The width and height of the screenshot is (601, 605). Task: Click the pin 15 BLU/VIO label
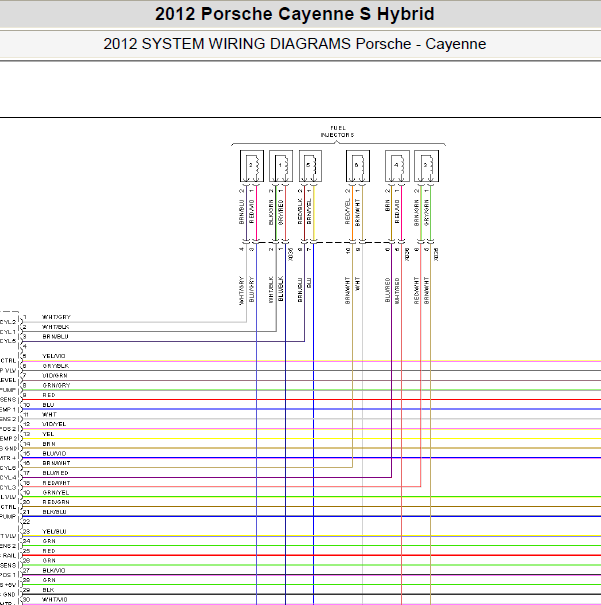point(54,453)
